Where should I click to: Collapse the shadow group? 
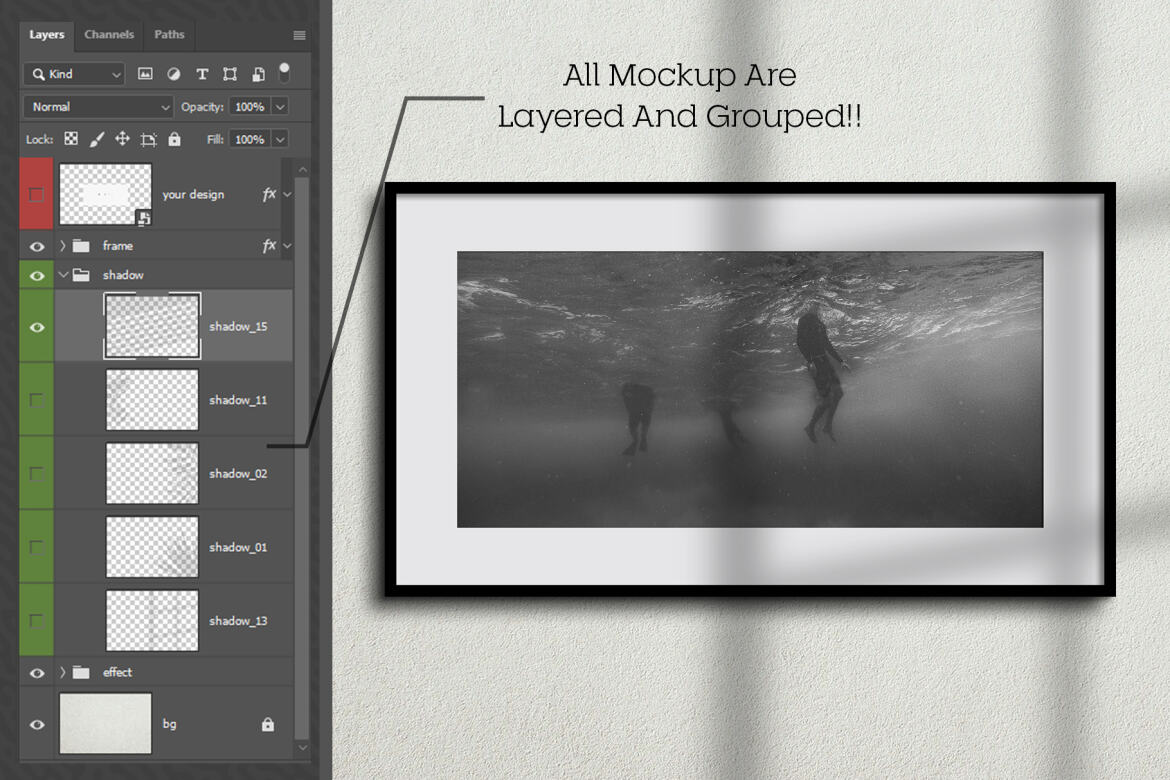[x=62, y=274]
